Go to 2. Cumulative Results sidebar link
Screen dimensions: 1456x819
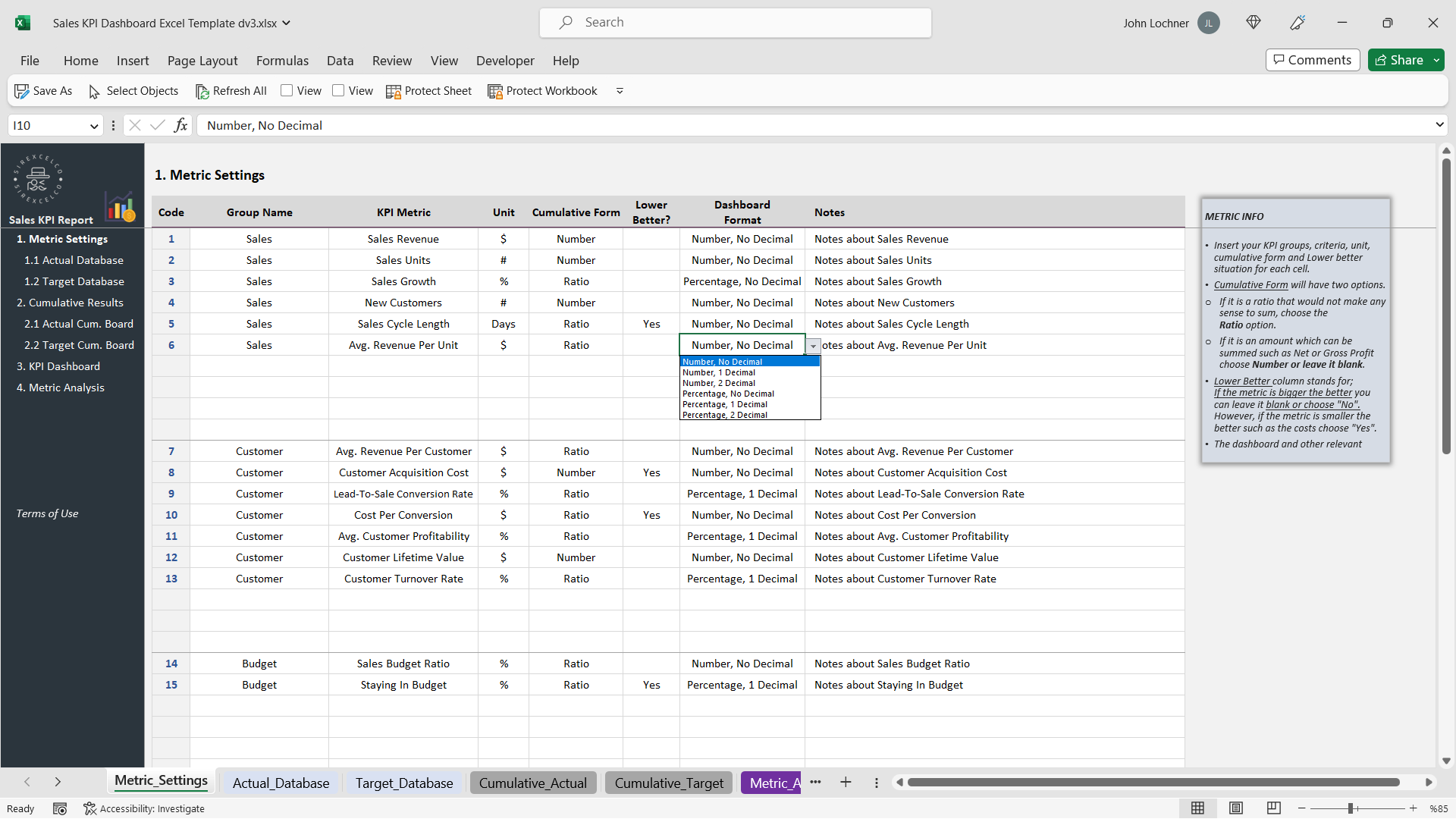click(x=70, y=303)
